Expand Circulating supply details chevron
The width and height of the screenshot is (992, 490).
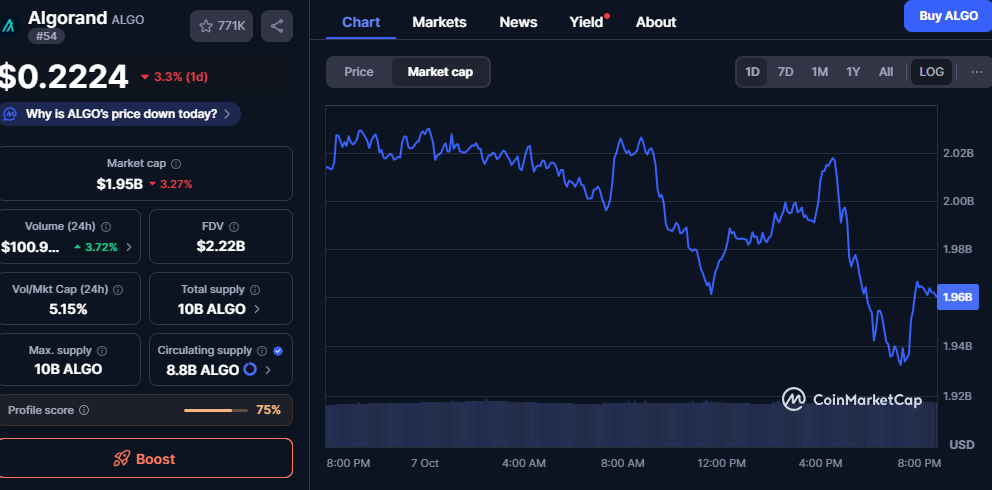pos(267,370)
